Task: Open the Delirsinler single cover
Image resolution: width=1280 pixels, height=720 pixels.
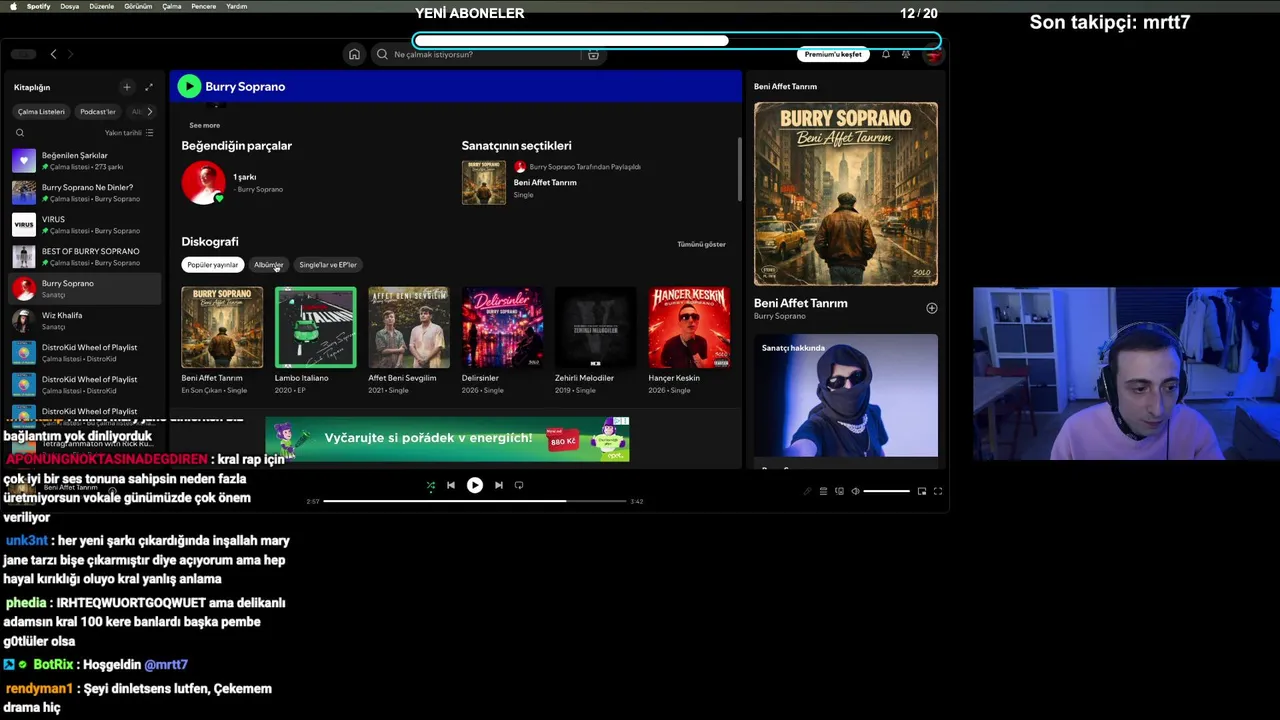Action: coord(502,328)
